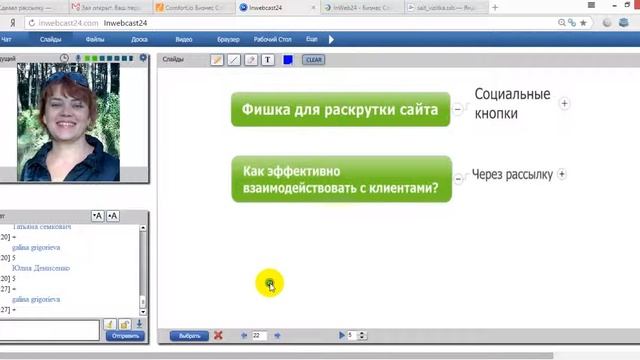Go to the previous slide arrow
The height and width of the screenshot is (360, 640).
point(244,336)
